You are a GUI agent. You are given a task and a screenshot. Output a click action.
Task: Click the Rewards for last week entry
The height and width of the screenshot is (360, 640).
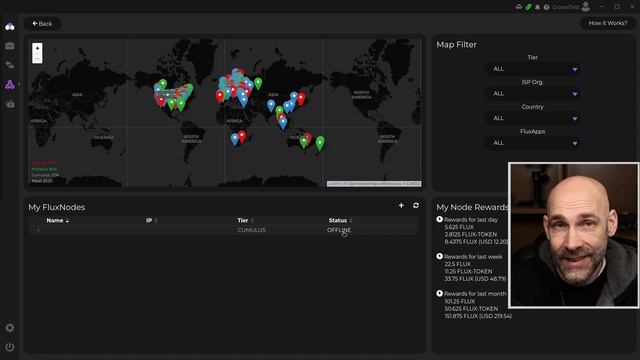(x=473, y=257)
